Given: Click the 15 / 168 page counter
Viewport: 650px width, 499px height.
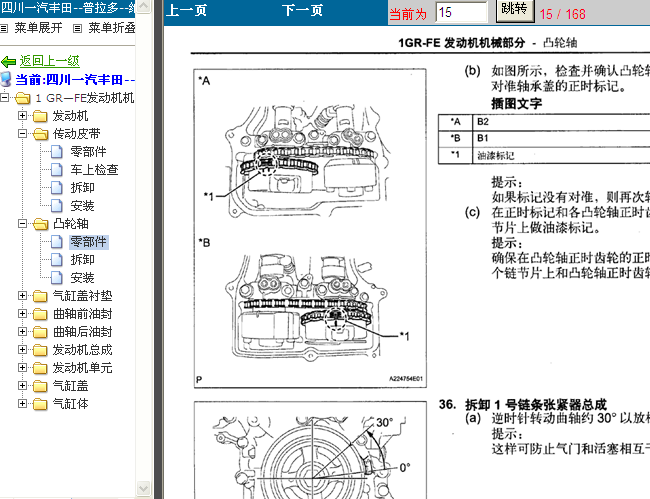Looking at the screenshot, I should coord(563,14).
